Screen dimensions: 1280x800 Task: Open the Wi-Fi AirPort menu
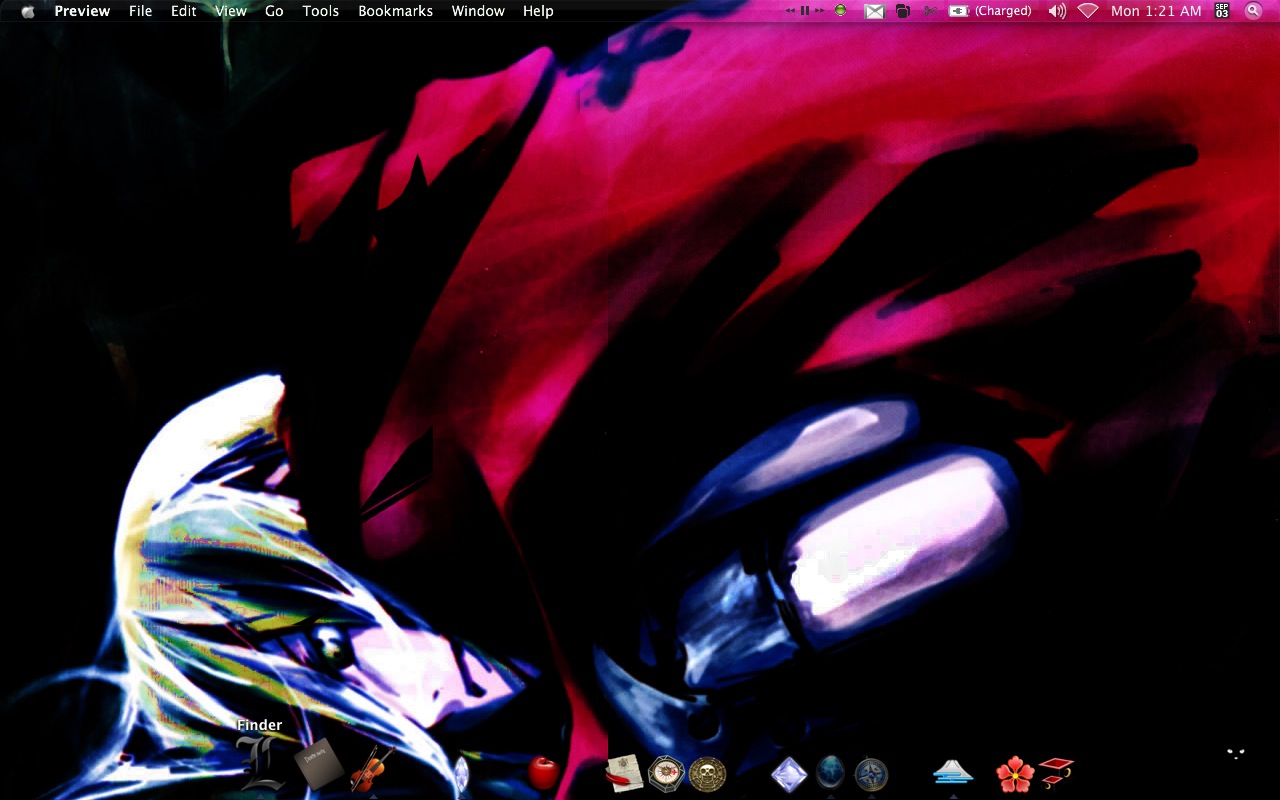pyautogui.click(x=1088, y=11)
